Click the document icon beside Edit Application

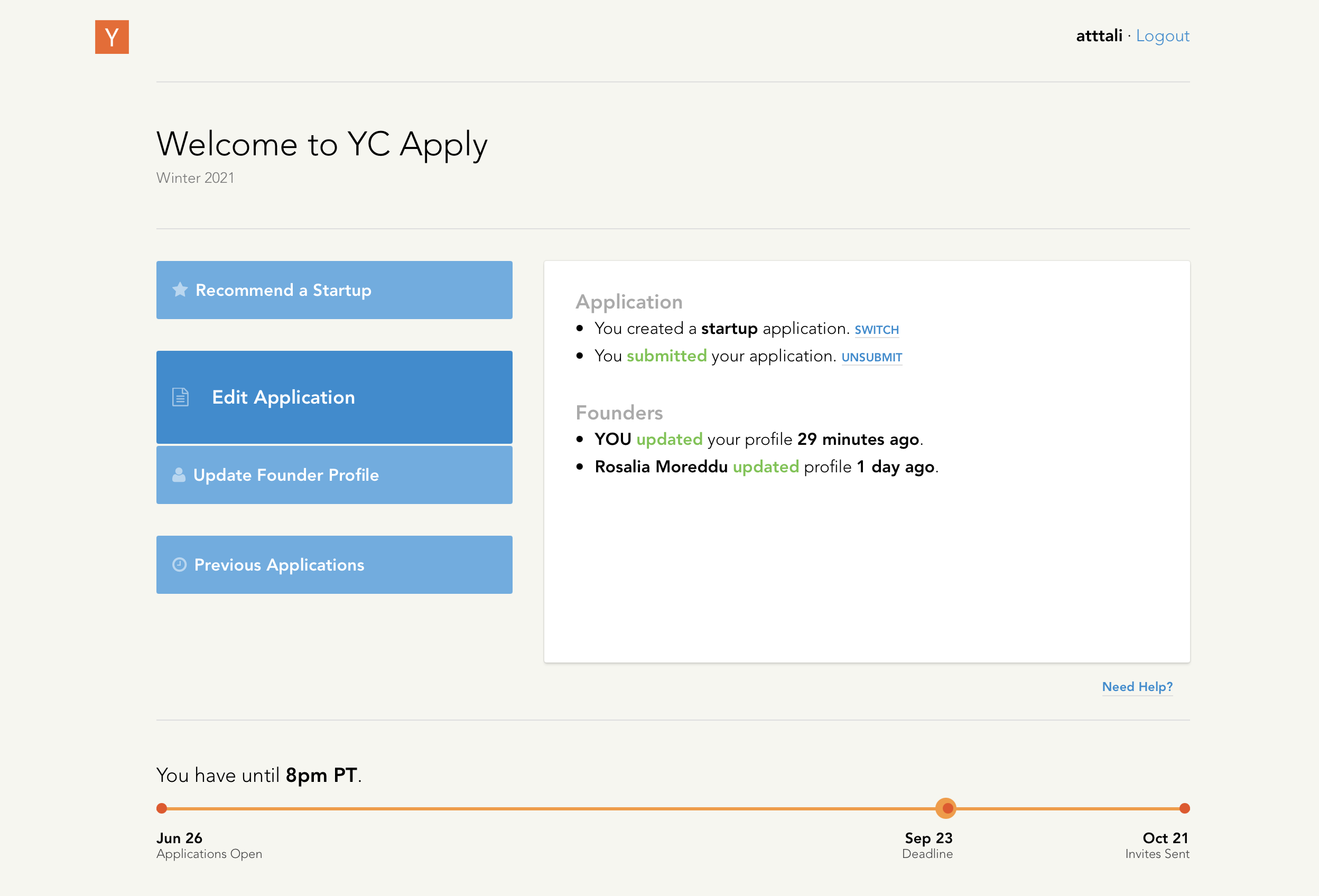[181, 397]
